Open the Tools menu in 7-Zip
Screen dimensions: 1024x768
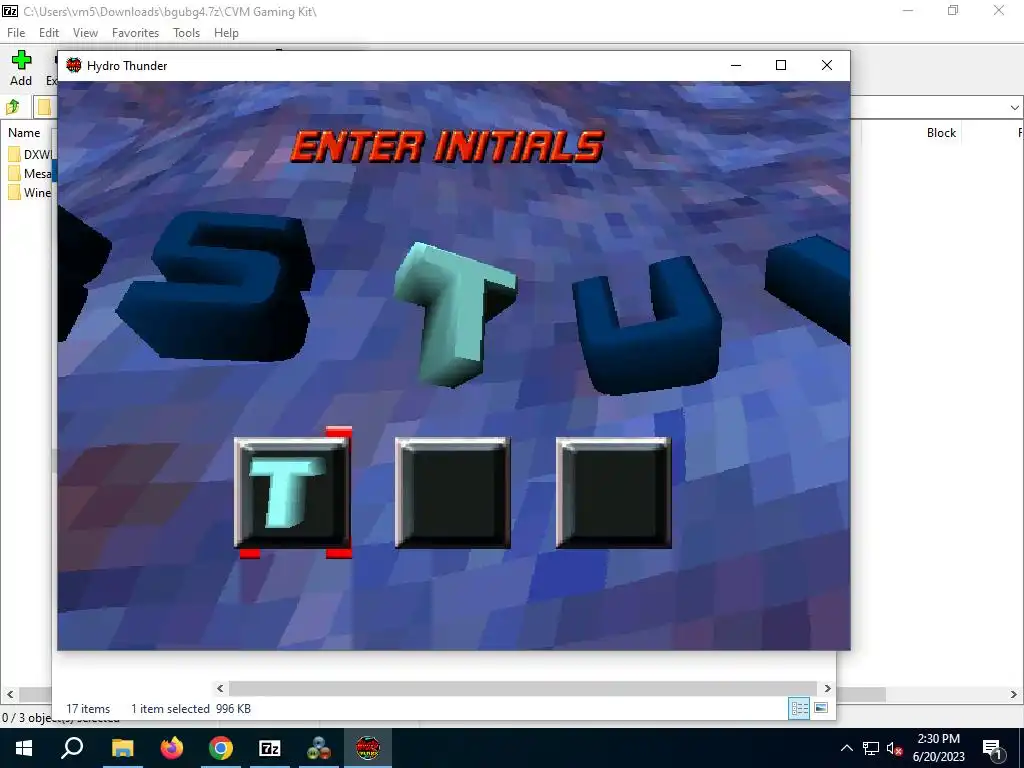coord(186,33)
